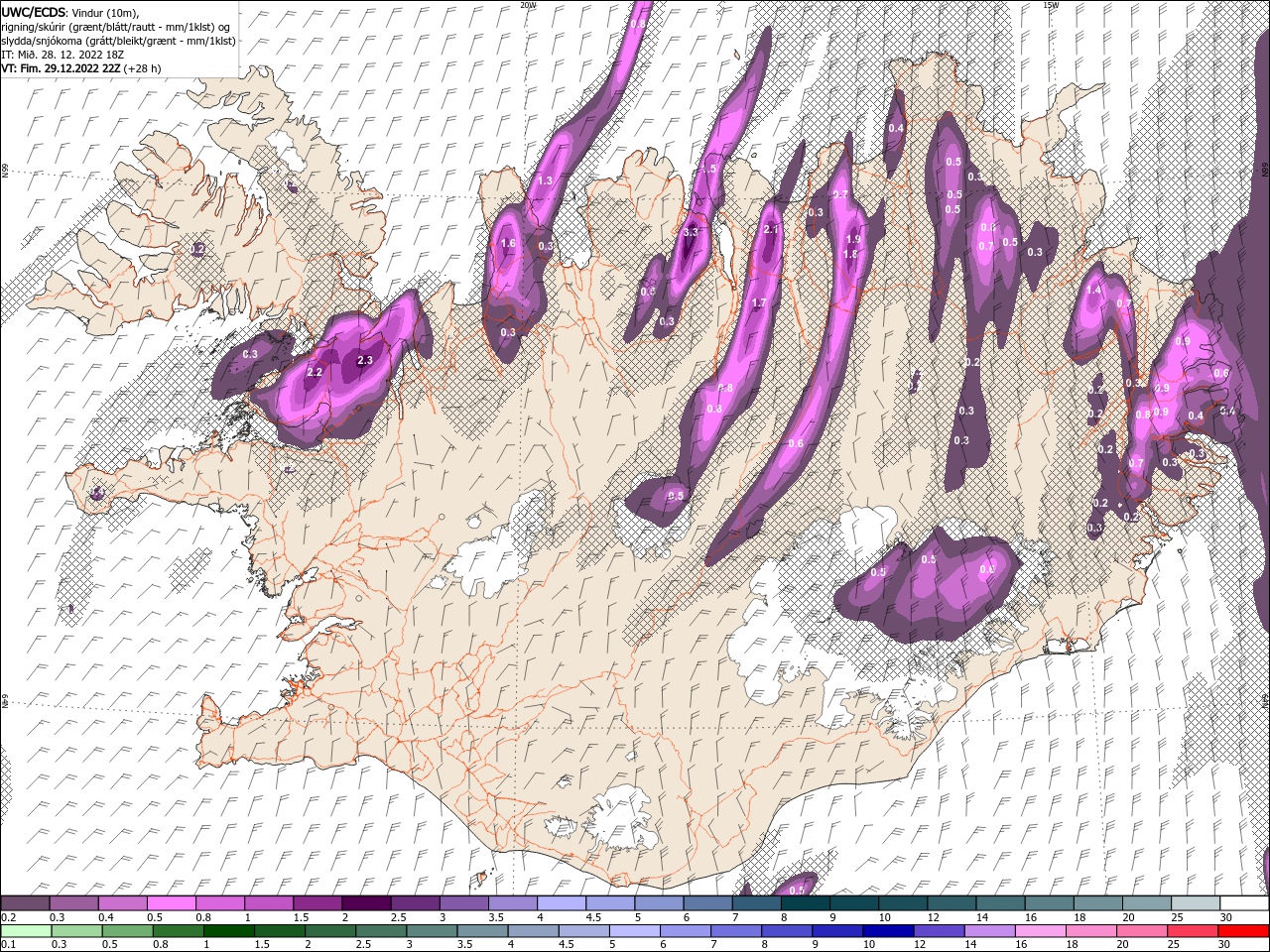Screen dimensions: 1270x952
Task: Click the 2.2 snowfall value on the map
Action: [x=315, y=372]
